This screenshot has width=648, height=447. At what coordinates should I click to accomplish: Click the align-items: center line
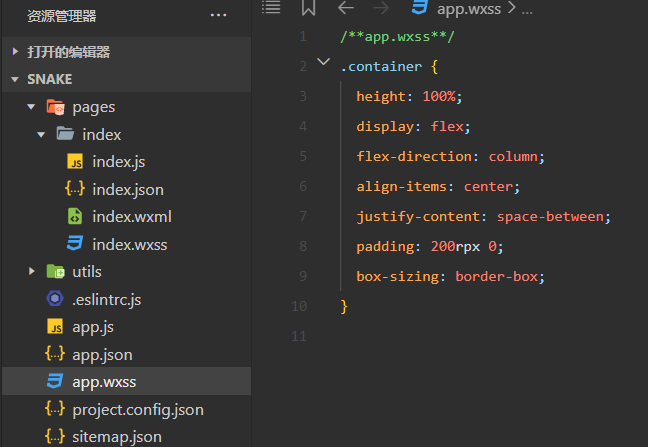[x=438, y=186]
